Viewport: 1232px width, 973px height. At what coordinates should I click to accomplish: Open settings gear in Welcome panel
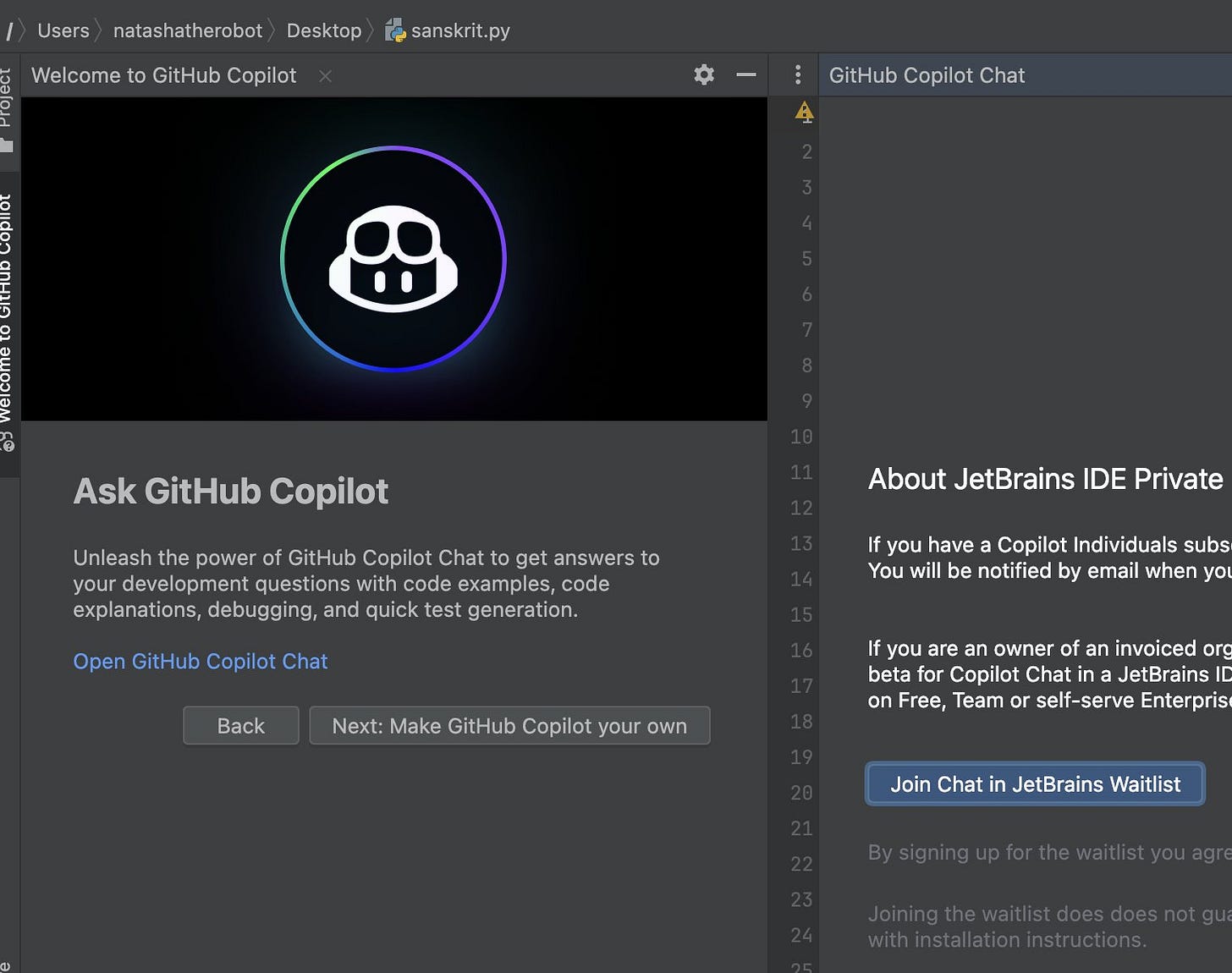(704, 74)
